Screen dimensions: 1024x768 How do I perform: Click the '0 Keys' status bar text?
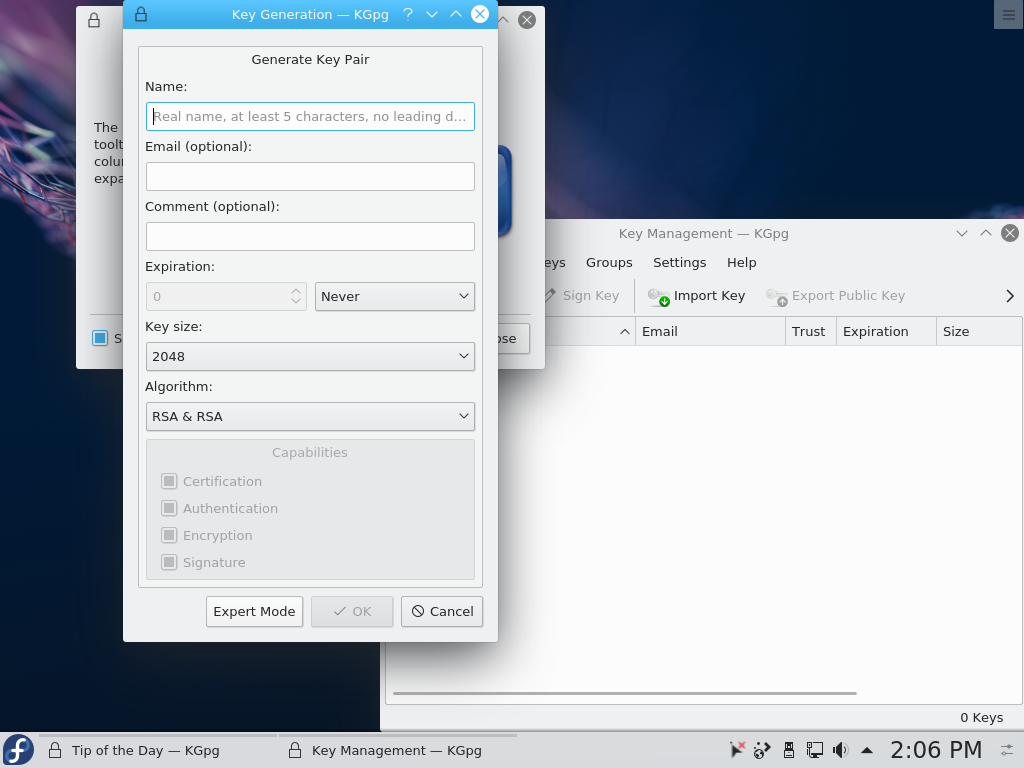[982, 718]
